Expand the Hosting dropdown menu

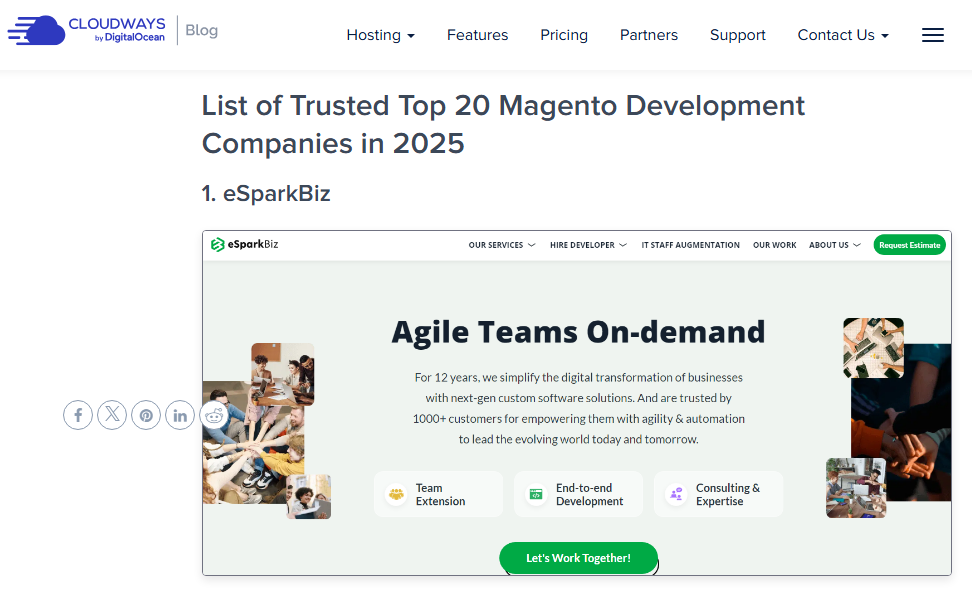coord(381,35)
